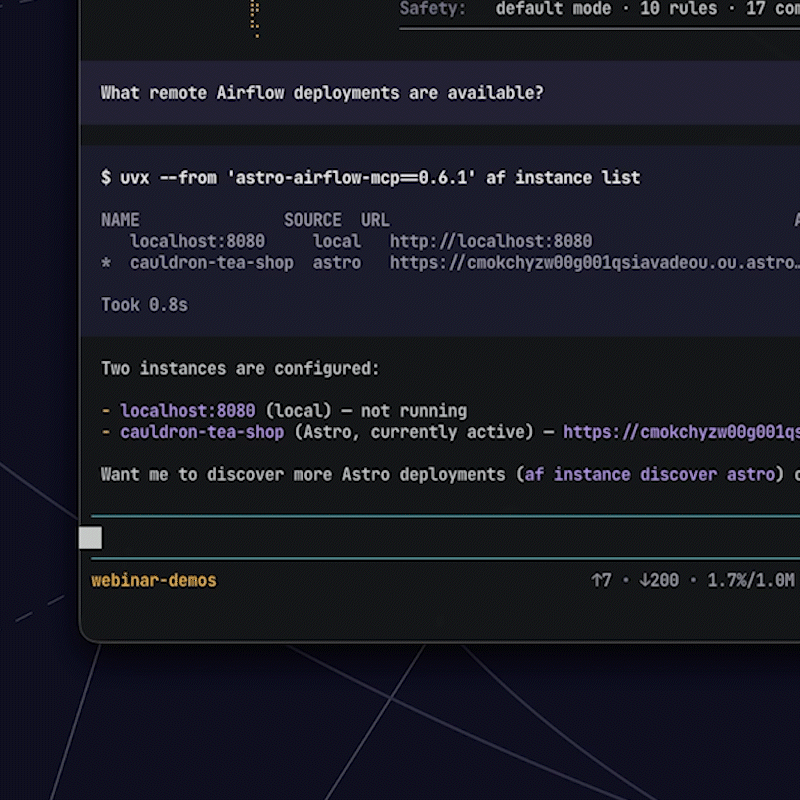
Task: Click the active-instance asterisk beside cauldron-tea-shop
Action: pyautogui.click(x=106, y=263)
